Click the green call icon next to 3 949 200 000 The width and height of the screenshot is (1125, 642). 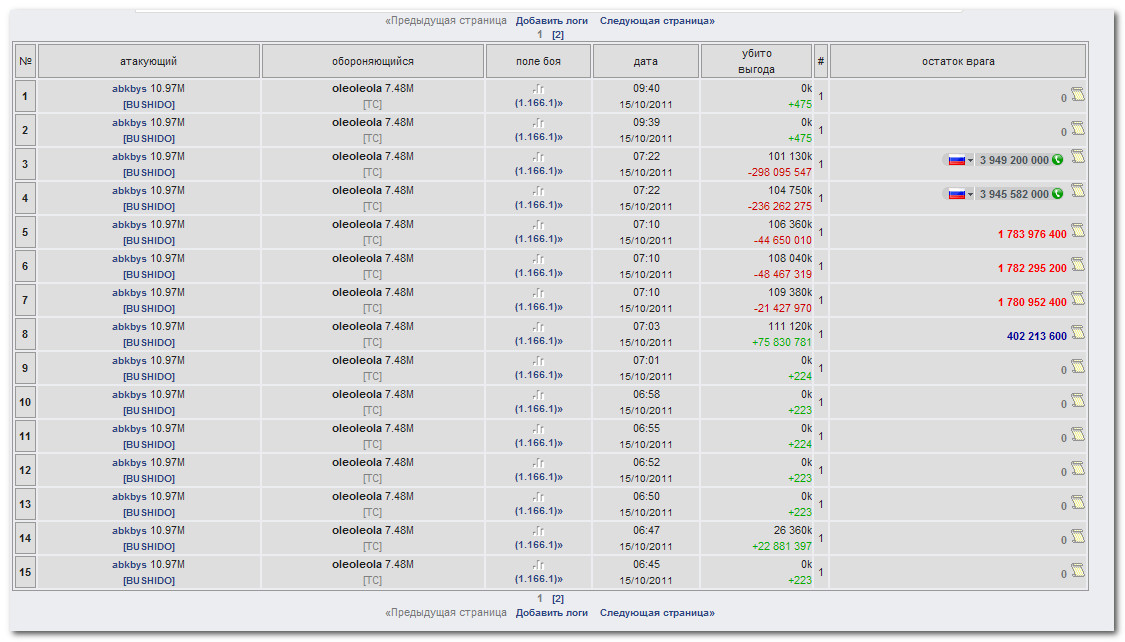tap(1057, 160)
